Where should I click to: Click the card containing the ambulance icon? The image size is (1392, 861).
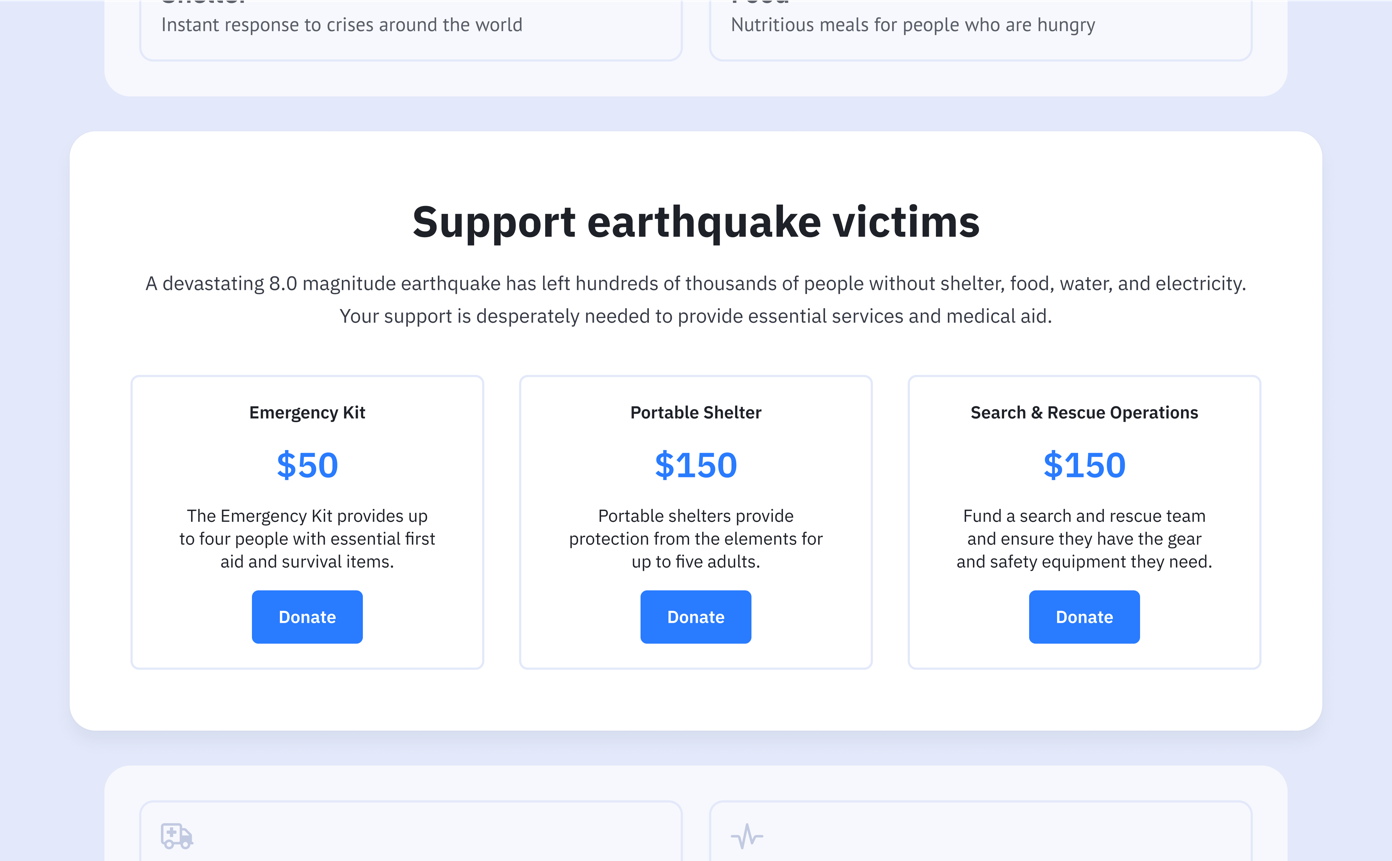point(411,830)
